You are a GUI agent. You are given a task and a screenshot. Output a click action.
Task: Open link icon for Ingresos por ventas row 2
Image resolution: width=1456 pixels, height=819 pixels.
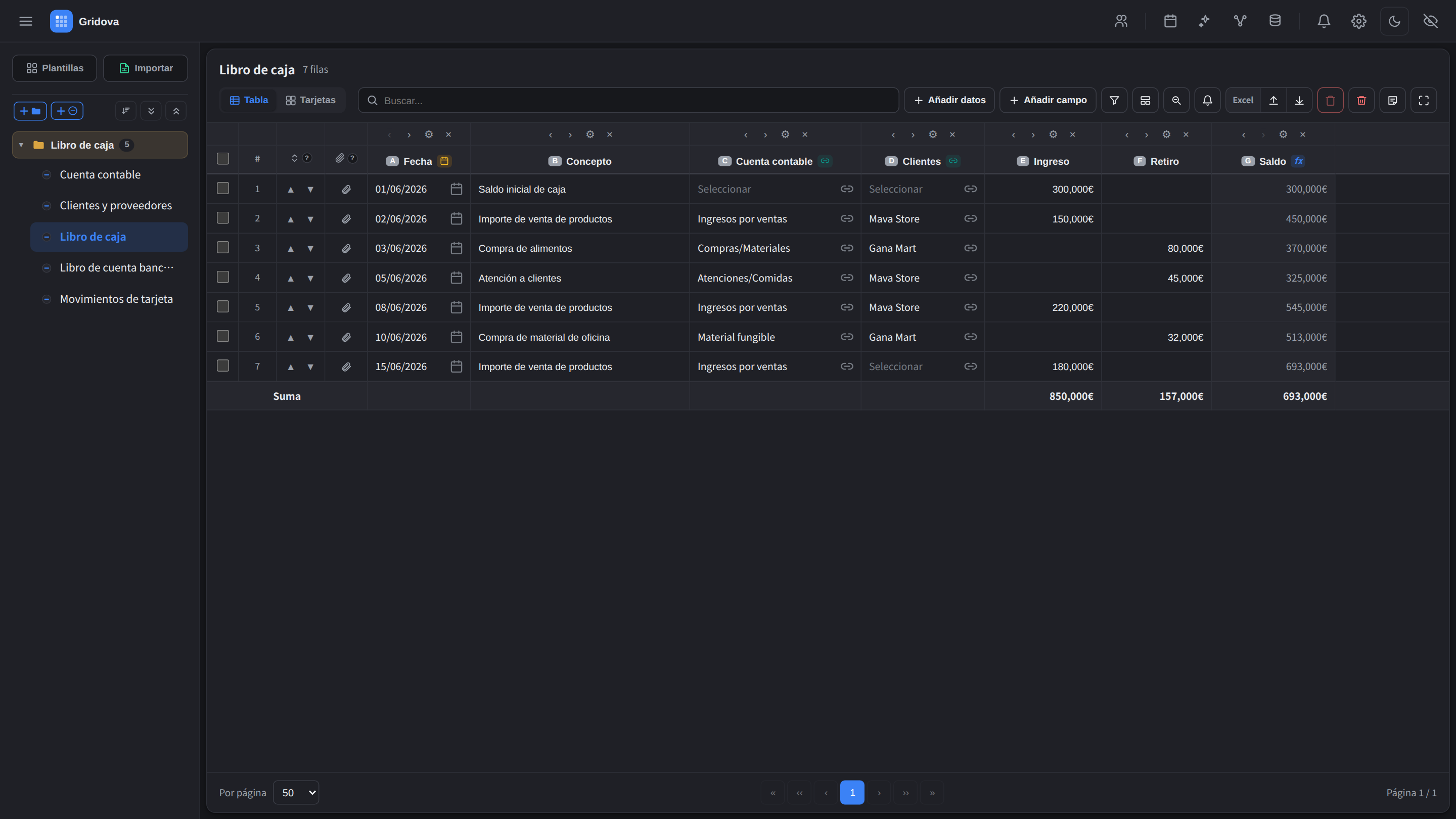(x=847, y=219)
